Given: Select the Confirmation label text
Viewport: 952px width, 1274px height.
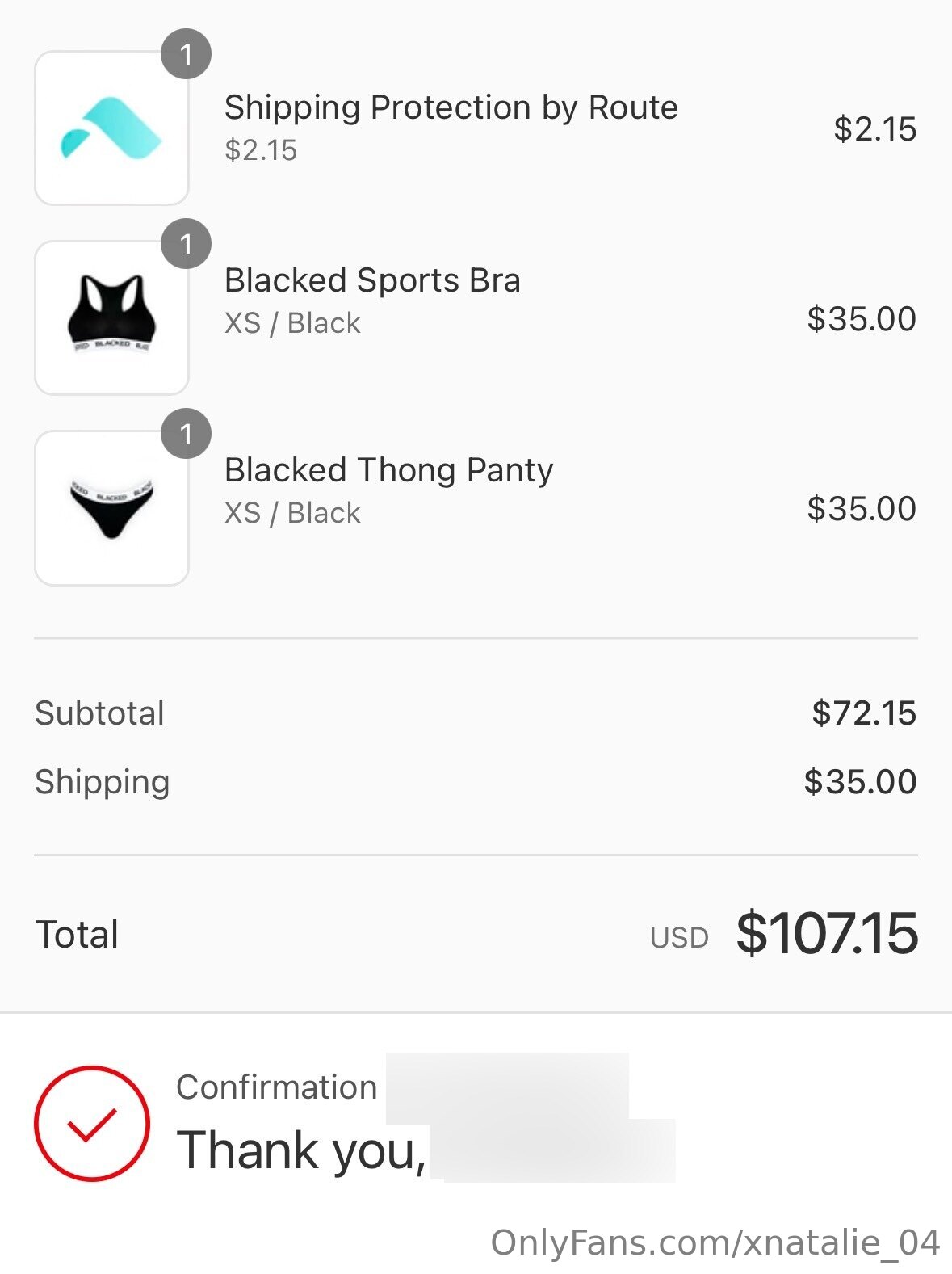Looking at the screenshot, I should coord(277,1087).
